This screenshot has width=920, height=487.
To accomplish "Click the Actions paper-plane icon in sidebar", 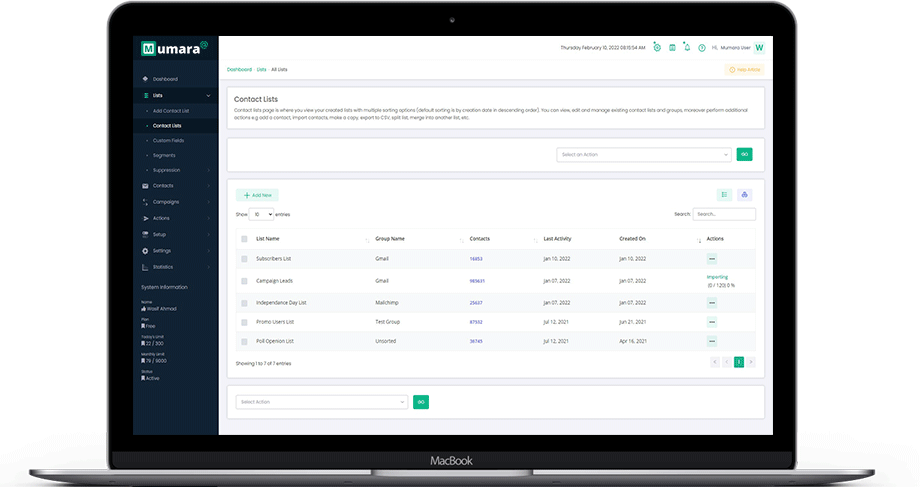I will tap(145, 218).
